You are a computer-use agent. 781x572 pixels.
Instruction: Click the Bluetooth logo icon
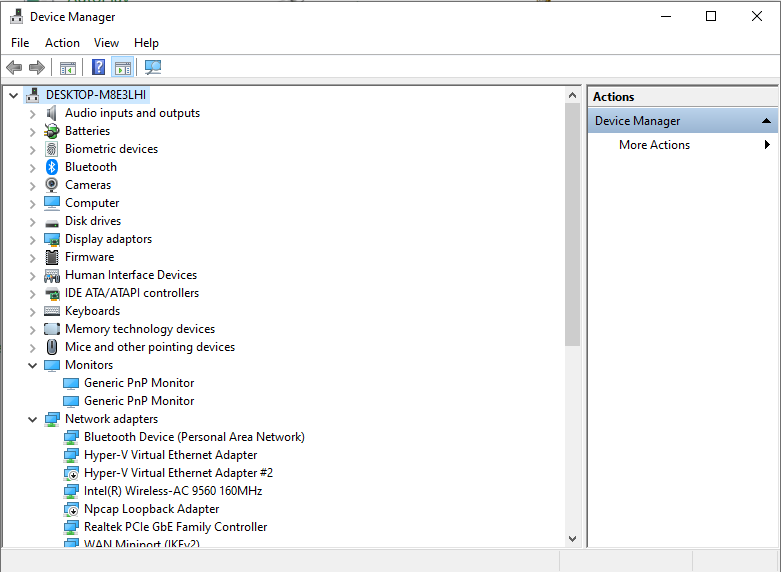coord(51,167)
